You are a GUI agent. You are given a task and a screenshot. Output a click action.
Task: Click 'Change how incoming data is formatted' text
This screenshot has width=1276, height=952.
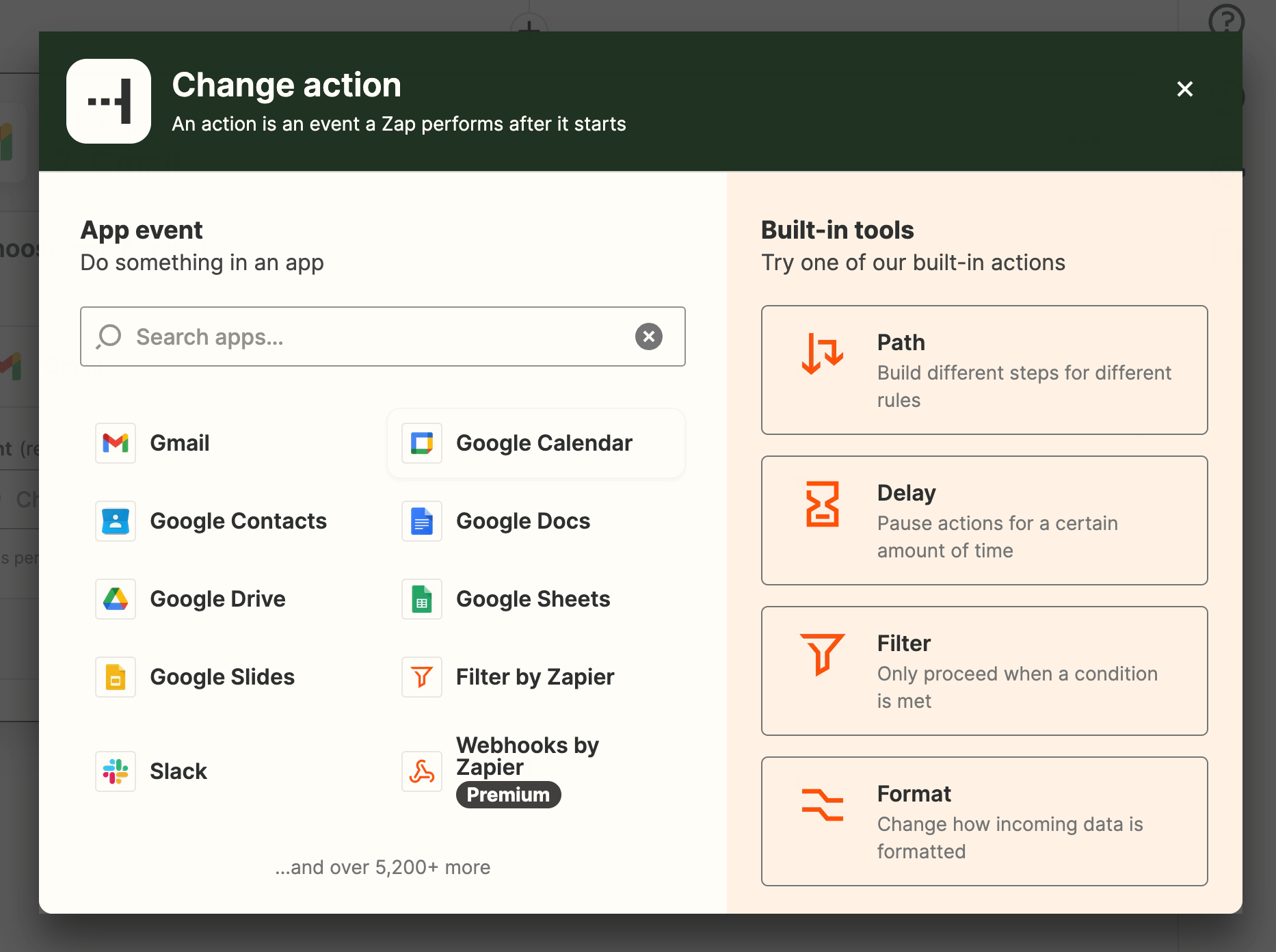[1010, 838]
